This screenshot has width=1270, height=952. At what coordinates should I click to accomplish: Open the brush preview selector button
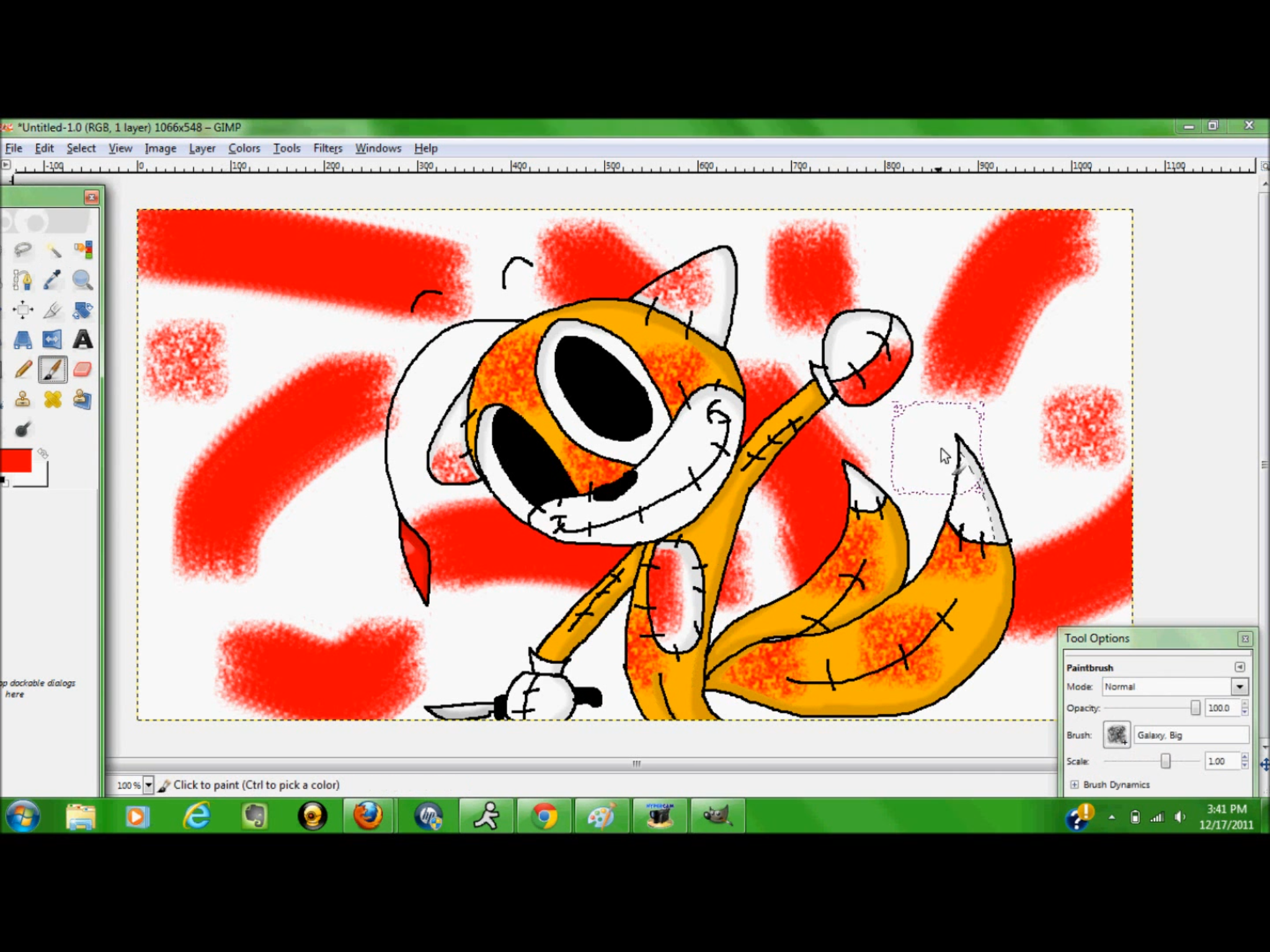click(x=1117, y=735)
